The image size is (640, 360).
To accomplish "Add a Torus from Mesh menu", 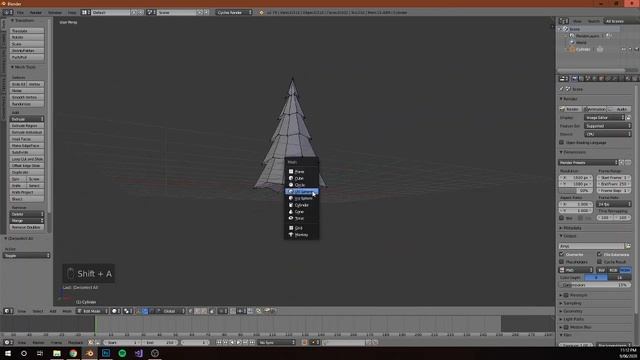I will 302,218.
